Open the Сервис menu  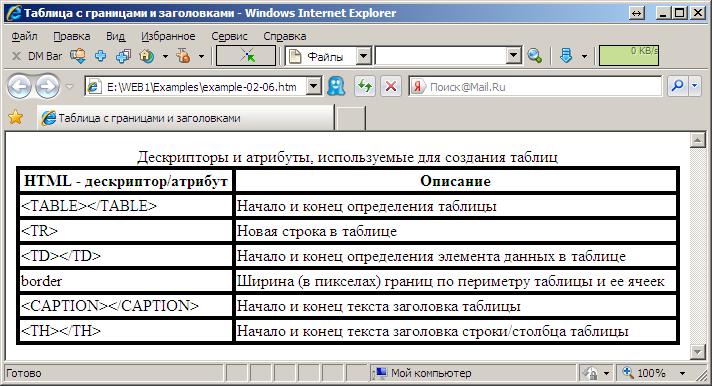click(229, 36)
